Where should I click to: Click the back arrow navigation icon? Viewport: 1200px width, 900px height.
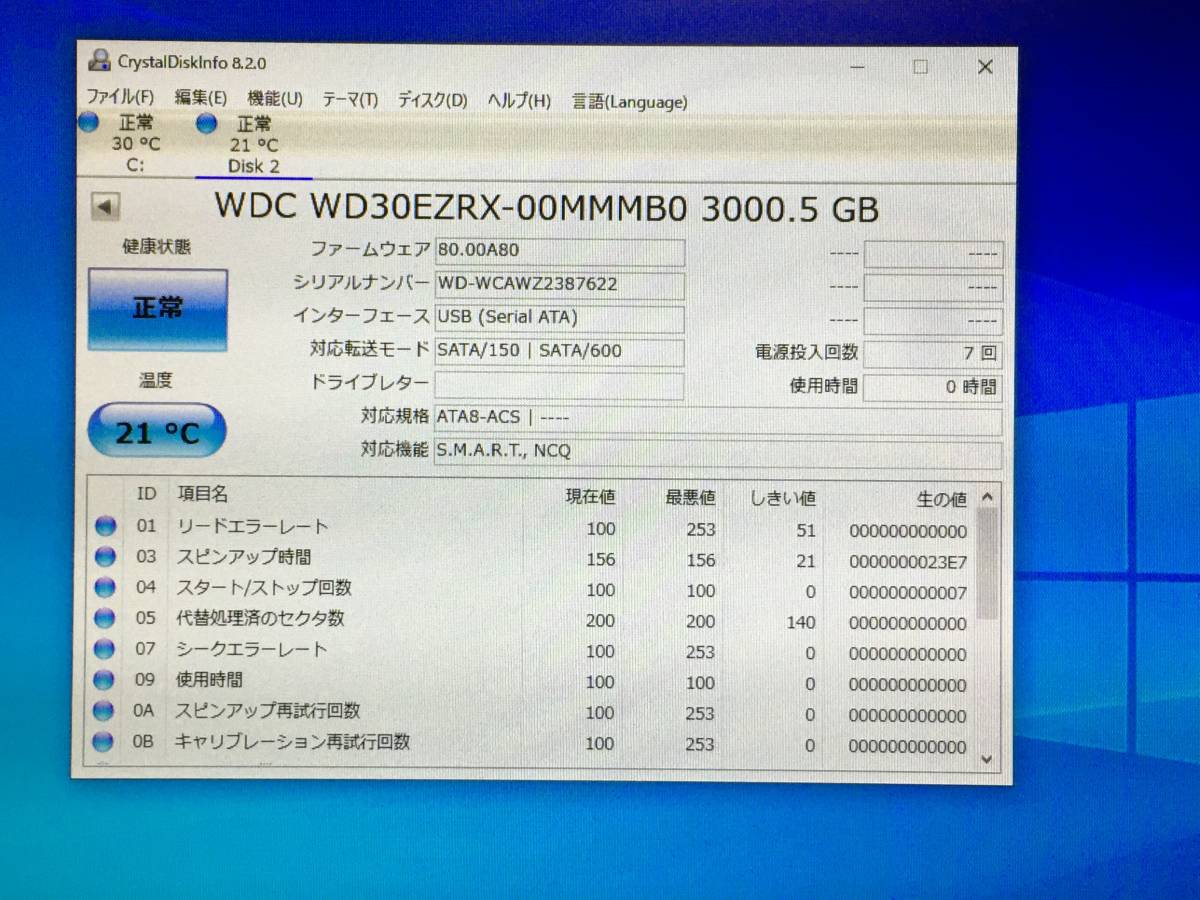(x=106, y=205)
